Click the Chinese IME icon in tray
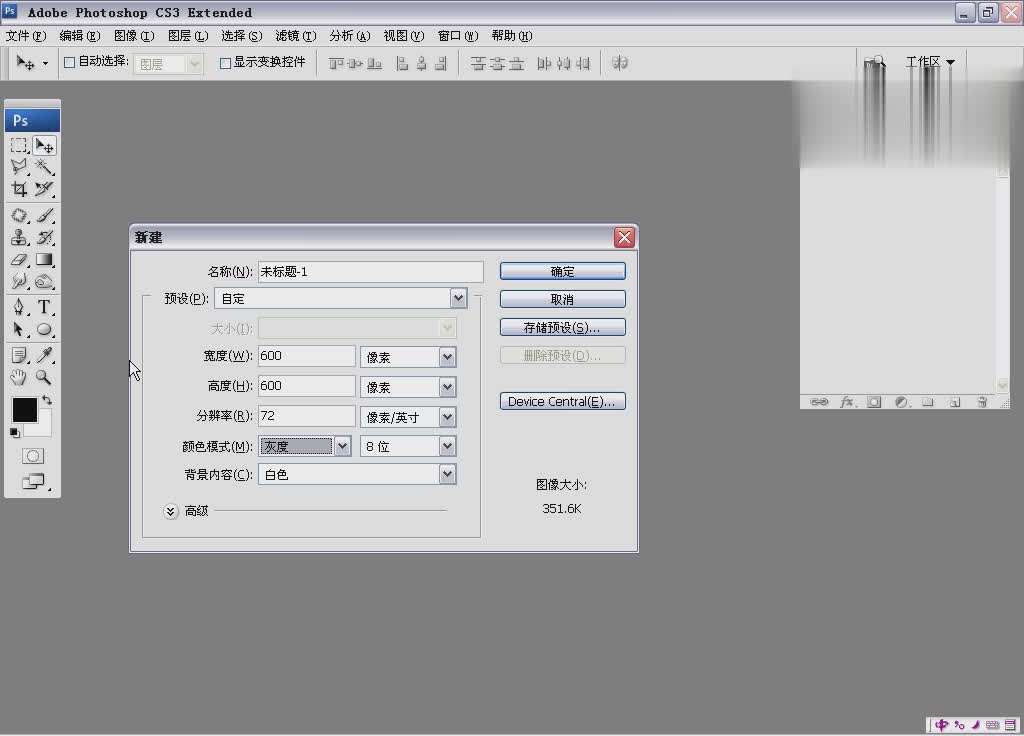 tap(941, 724)
